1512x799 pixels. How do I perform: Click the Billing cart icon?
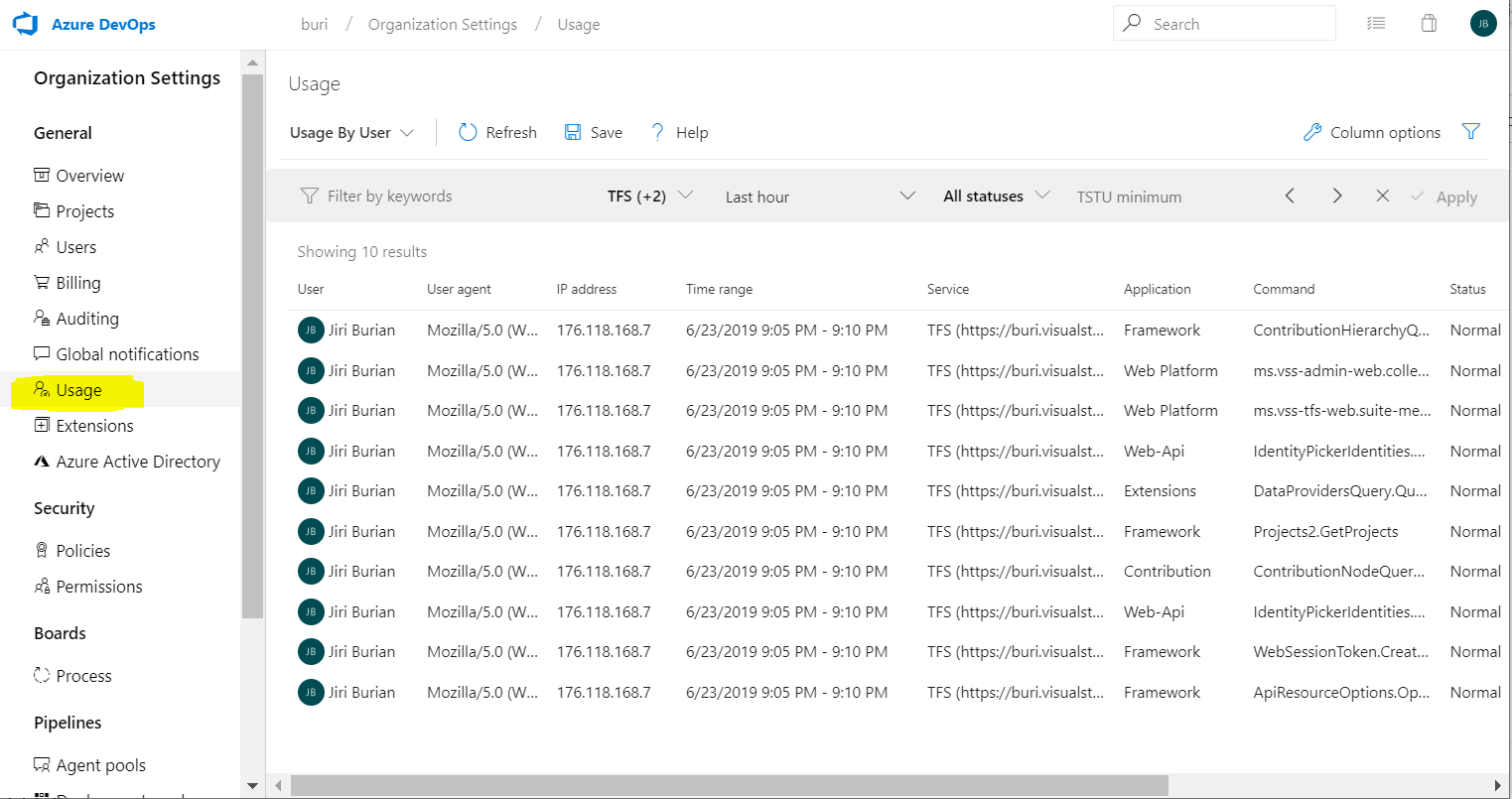click(x=42, y=282)
